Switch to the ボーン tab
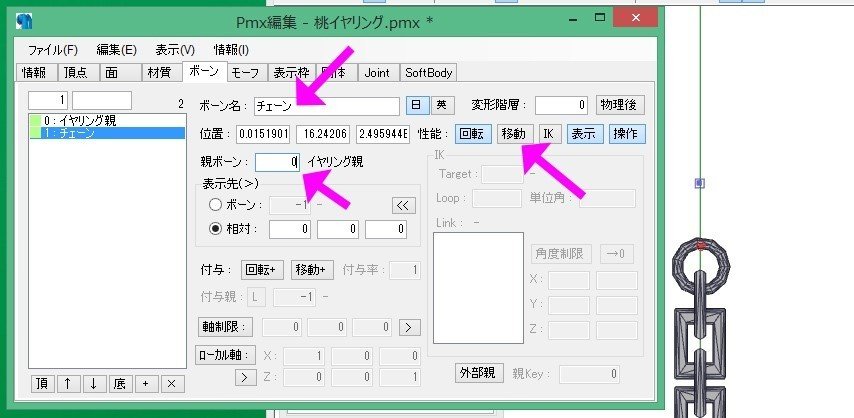This screenshot has width=854, height=418. [x=204, y=71]
